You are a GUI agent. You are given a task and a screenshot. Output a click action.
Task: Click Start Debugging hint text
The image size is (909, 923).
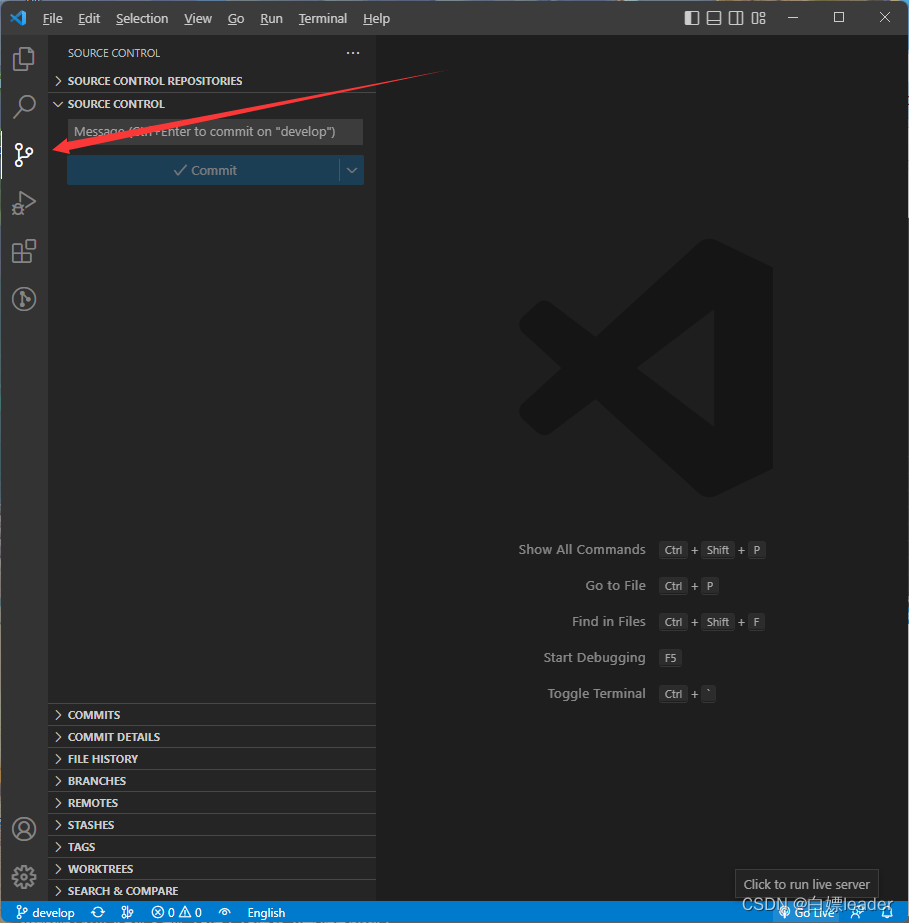pyautogui.click(x=594, y=658)
